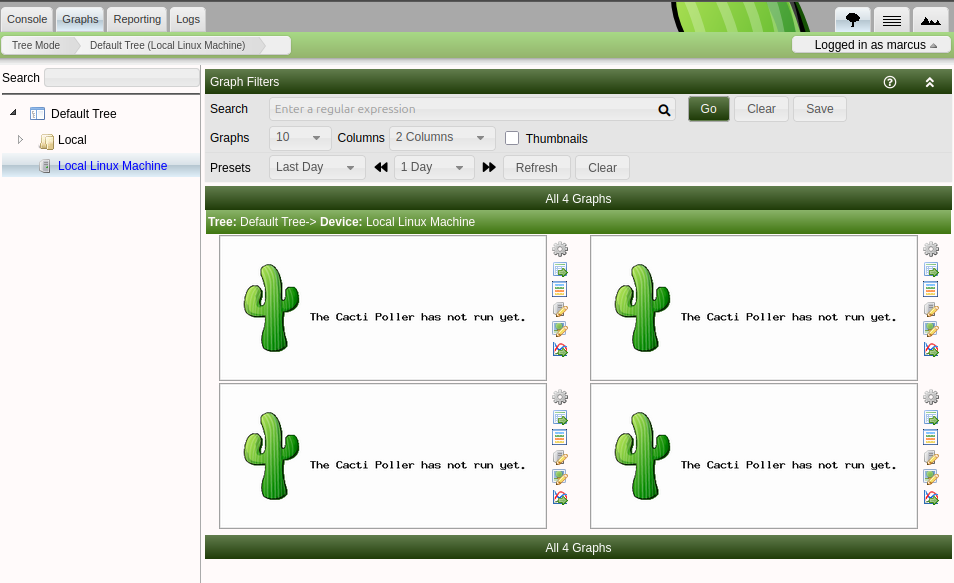Image resolution: width=954 pixels, height=583 pixels.
Task: Click the top-left graph image
Action: [x=383, y=308]
